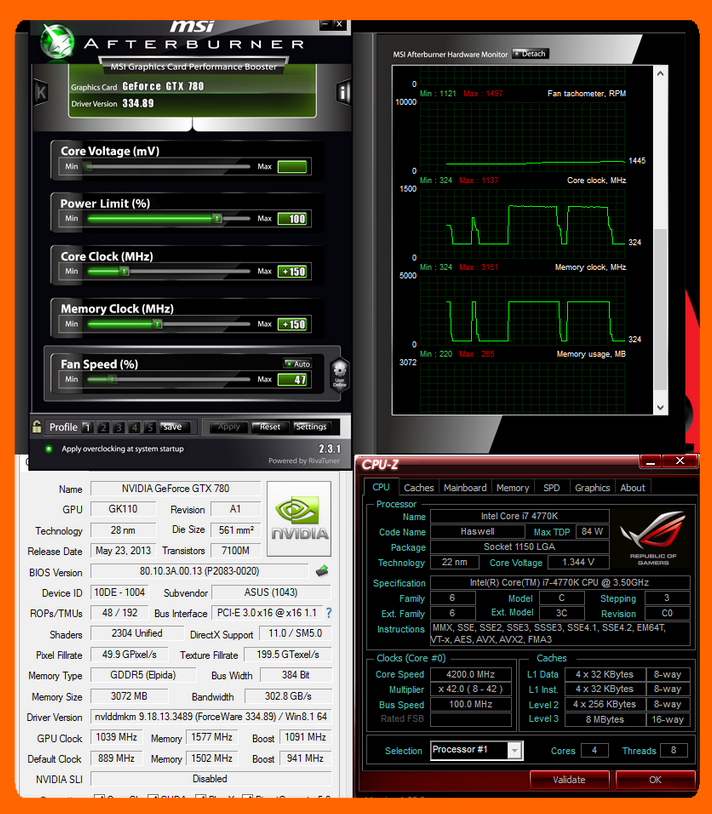Click the Memory Size field '3072 MB'
The height and width of the screenshot is (814, 712).
pos(129,696)
